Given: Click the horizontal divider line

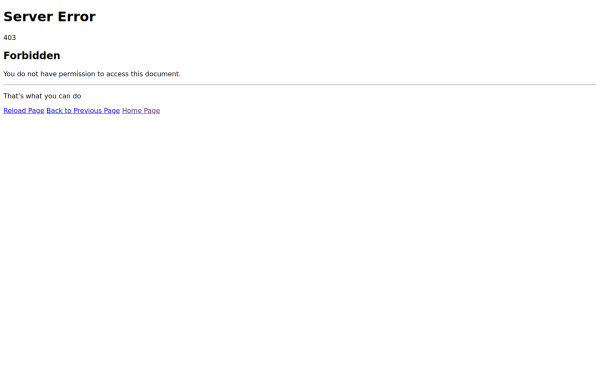Looking at the screenshot, I should click(300, 85).
